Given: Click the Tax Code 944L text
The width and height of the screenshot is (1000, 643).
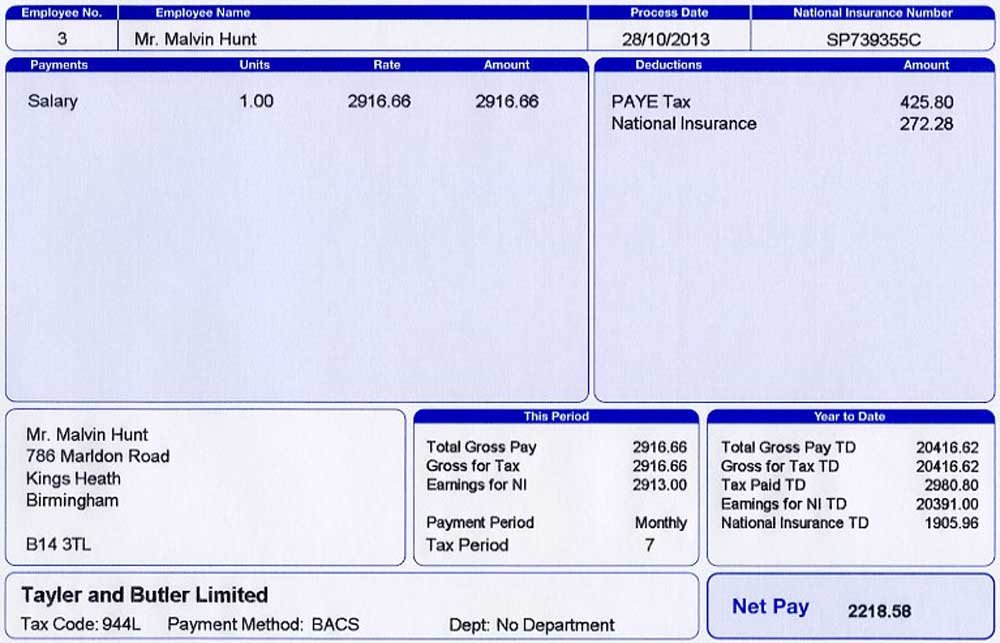Looking at the screenshot, I should (80, 624).
